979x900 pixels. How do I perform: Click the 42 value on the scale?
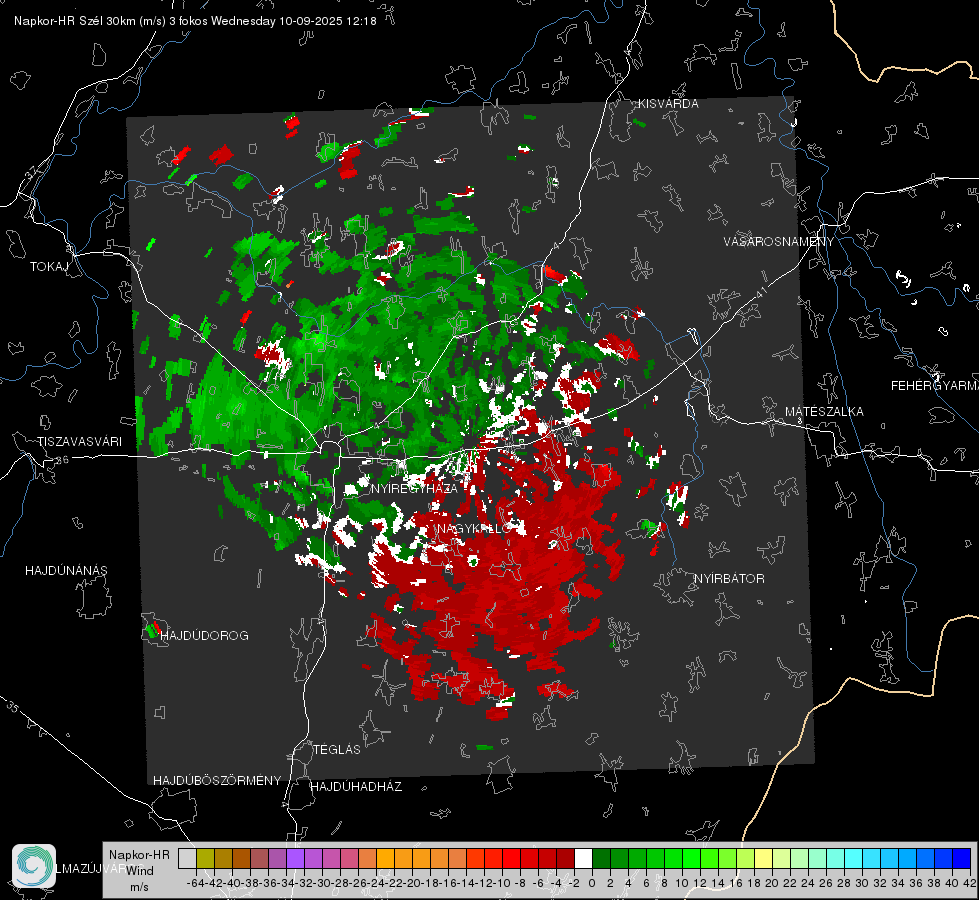(970, 883)
